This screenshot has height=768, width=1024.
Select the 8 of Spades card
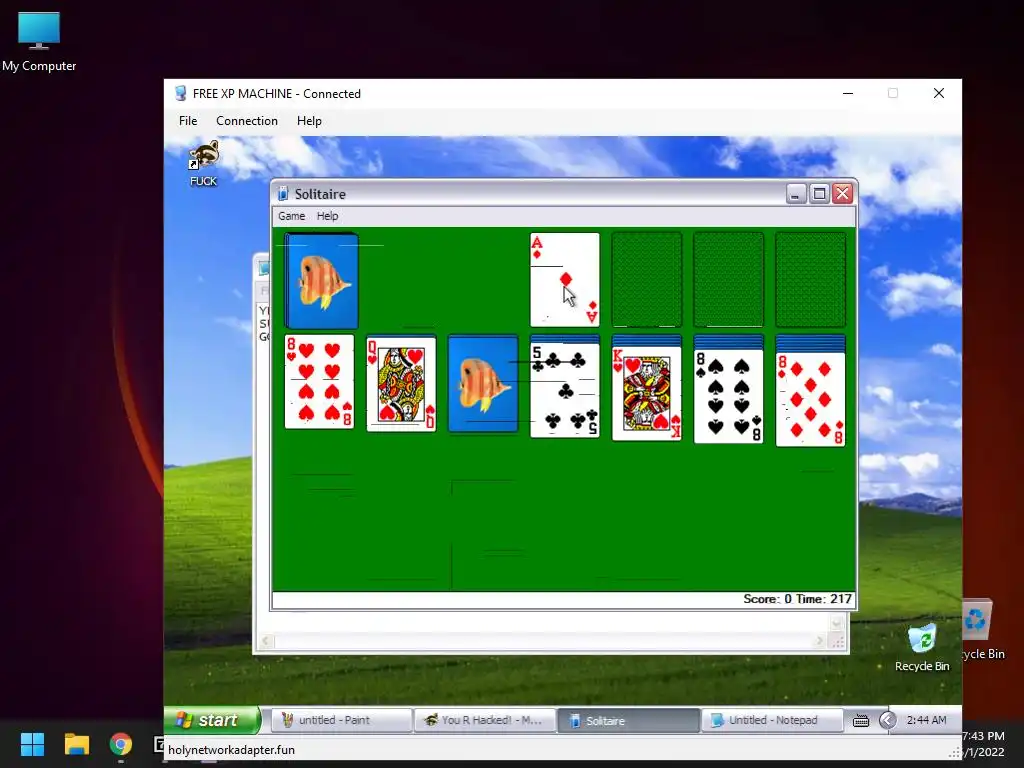point(728,396)
